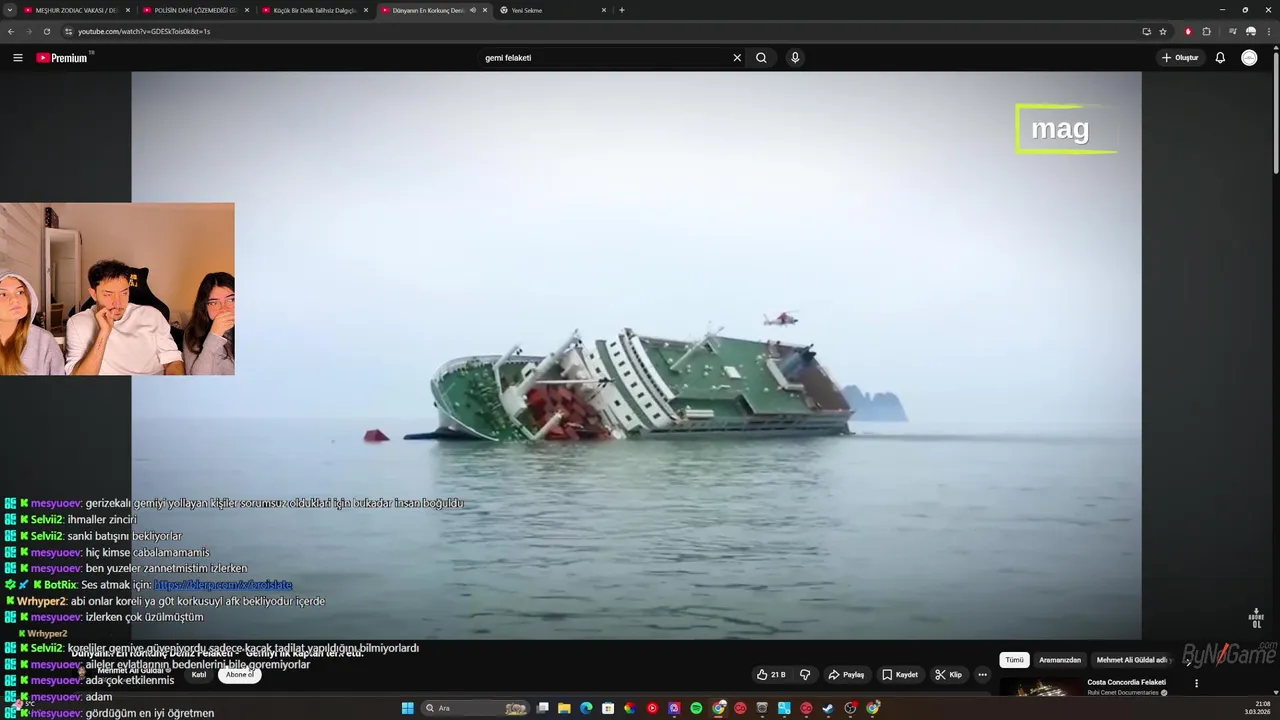The image size is (1280, 720).
Task: Open Chrome profile icon
Action: click(x=1250, y=31)
